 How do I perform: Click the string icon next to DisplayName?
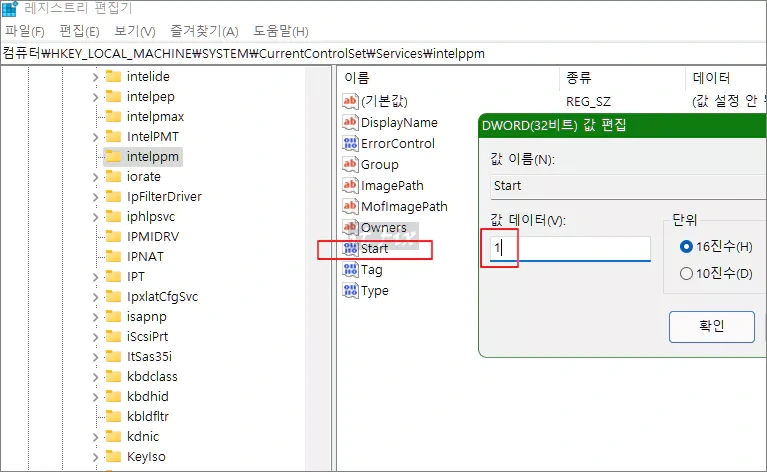pos(350,122)
